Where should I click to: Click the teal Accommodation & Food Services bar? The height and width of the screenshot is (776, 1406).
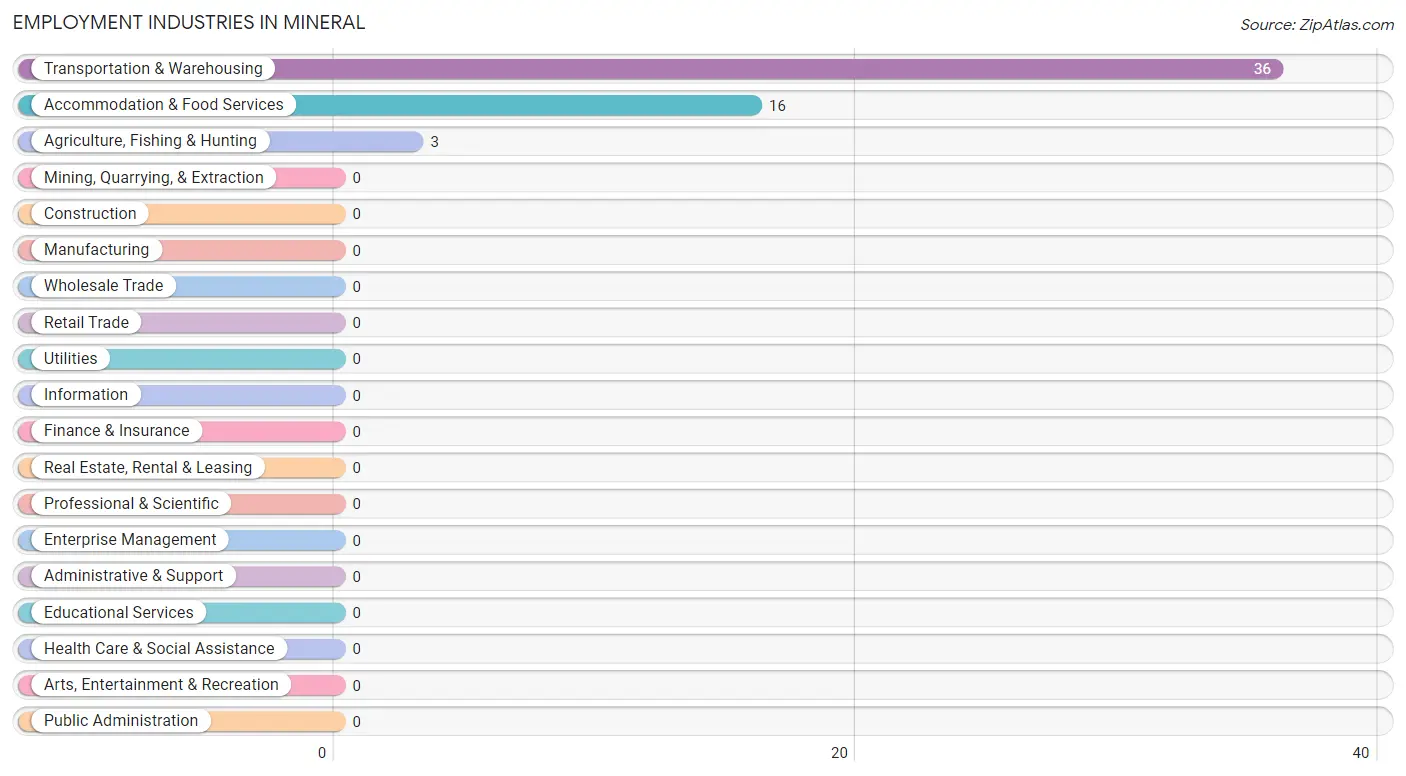(390, 105)
